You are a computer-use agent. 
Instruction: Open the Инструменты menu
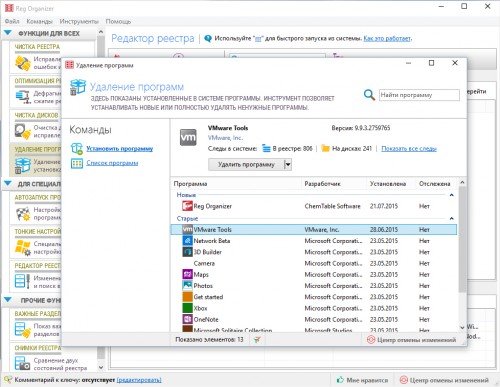tap(79, 21)
